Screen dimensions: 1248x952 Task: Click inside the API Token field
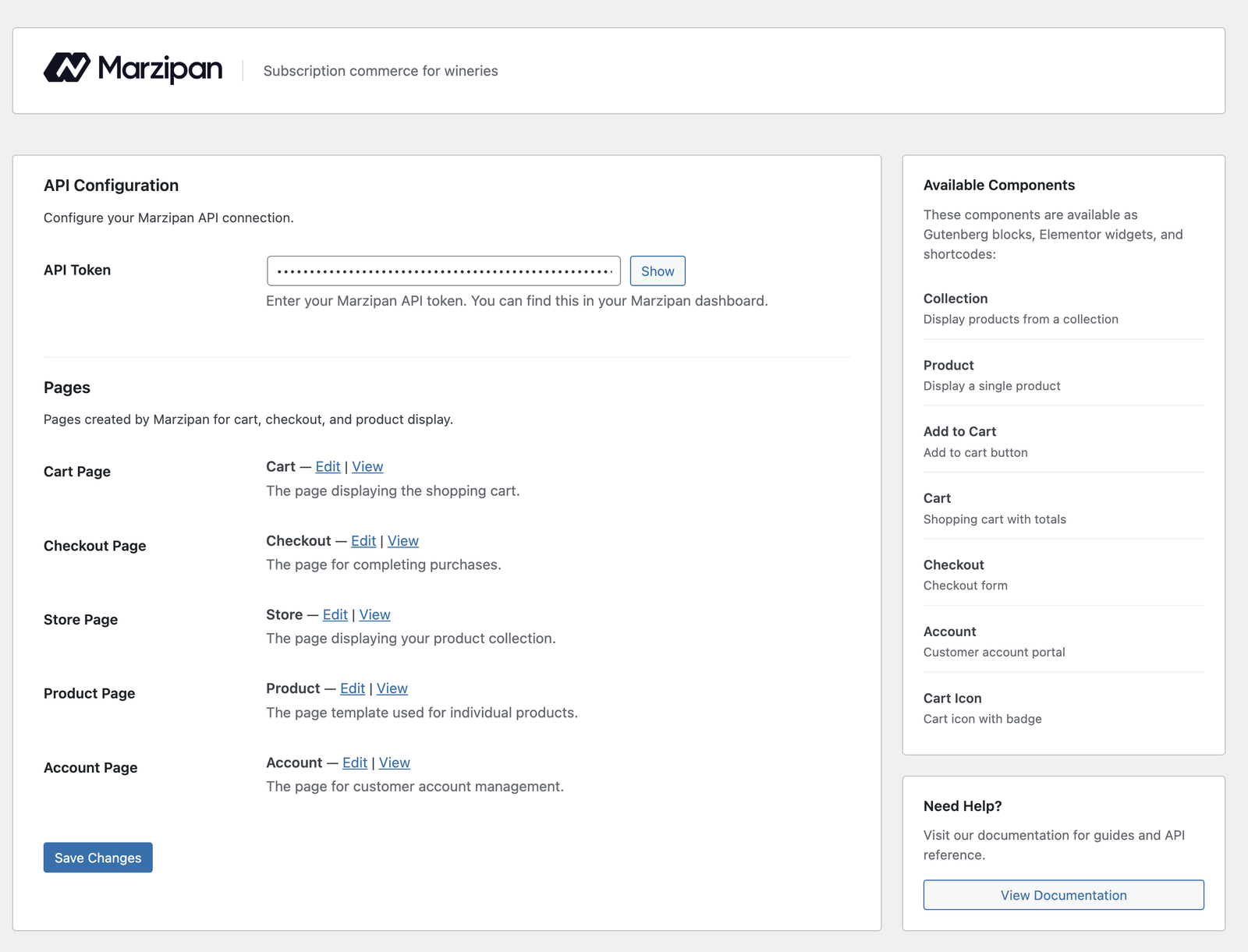443,271
